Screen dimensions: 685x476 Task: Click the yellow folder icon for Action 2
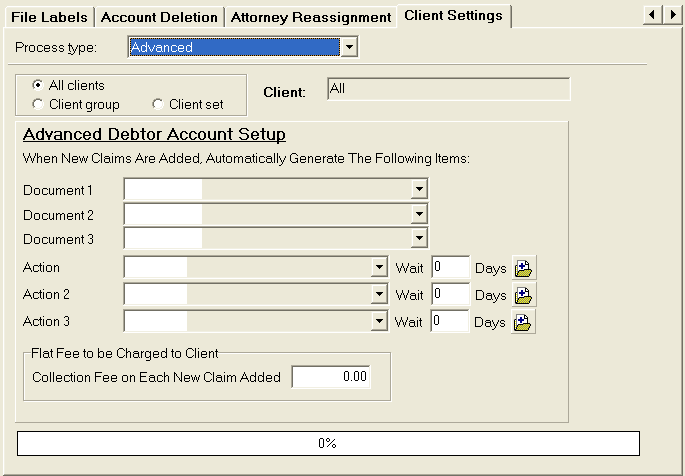524,295
